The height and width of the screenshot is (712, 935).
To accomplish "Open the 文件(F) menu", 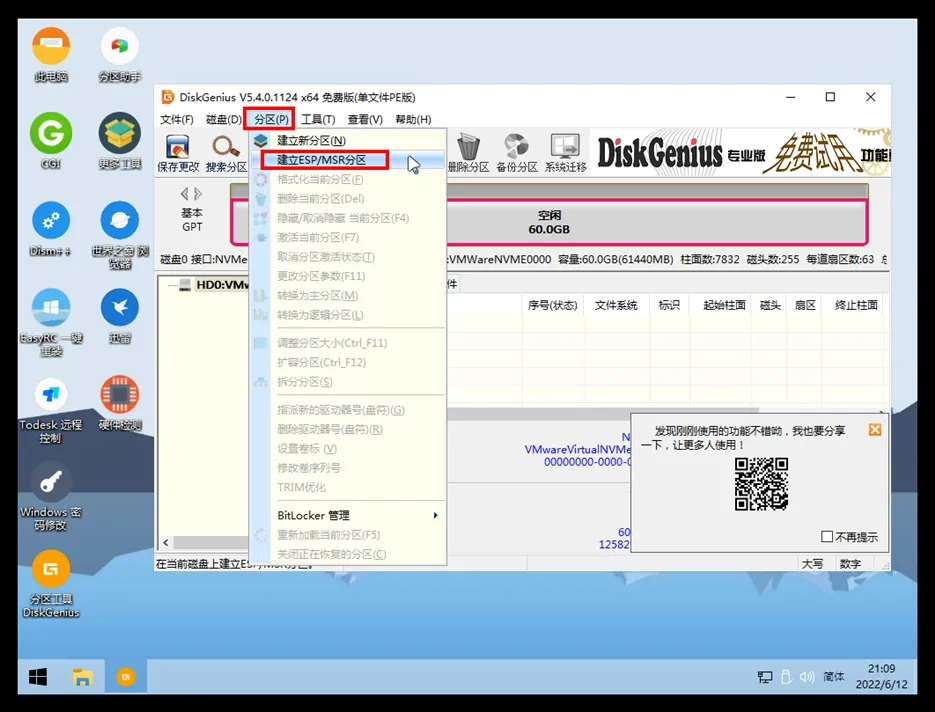I will point(176,120).
